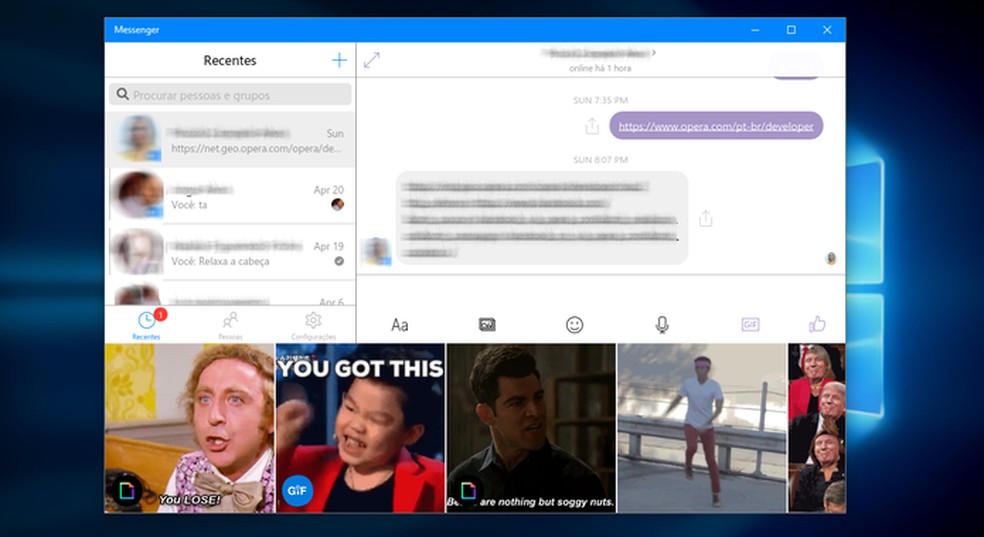The image size is (984, 537).
Task: Open the Aa text input option
Action: pyautogui.click(x=400, y=325)
